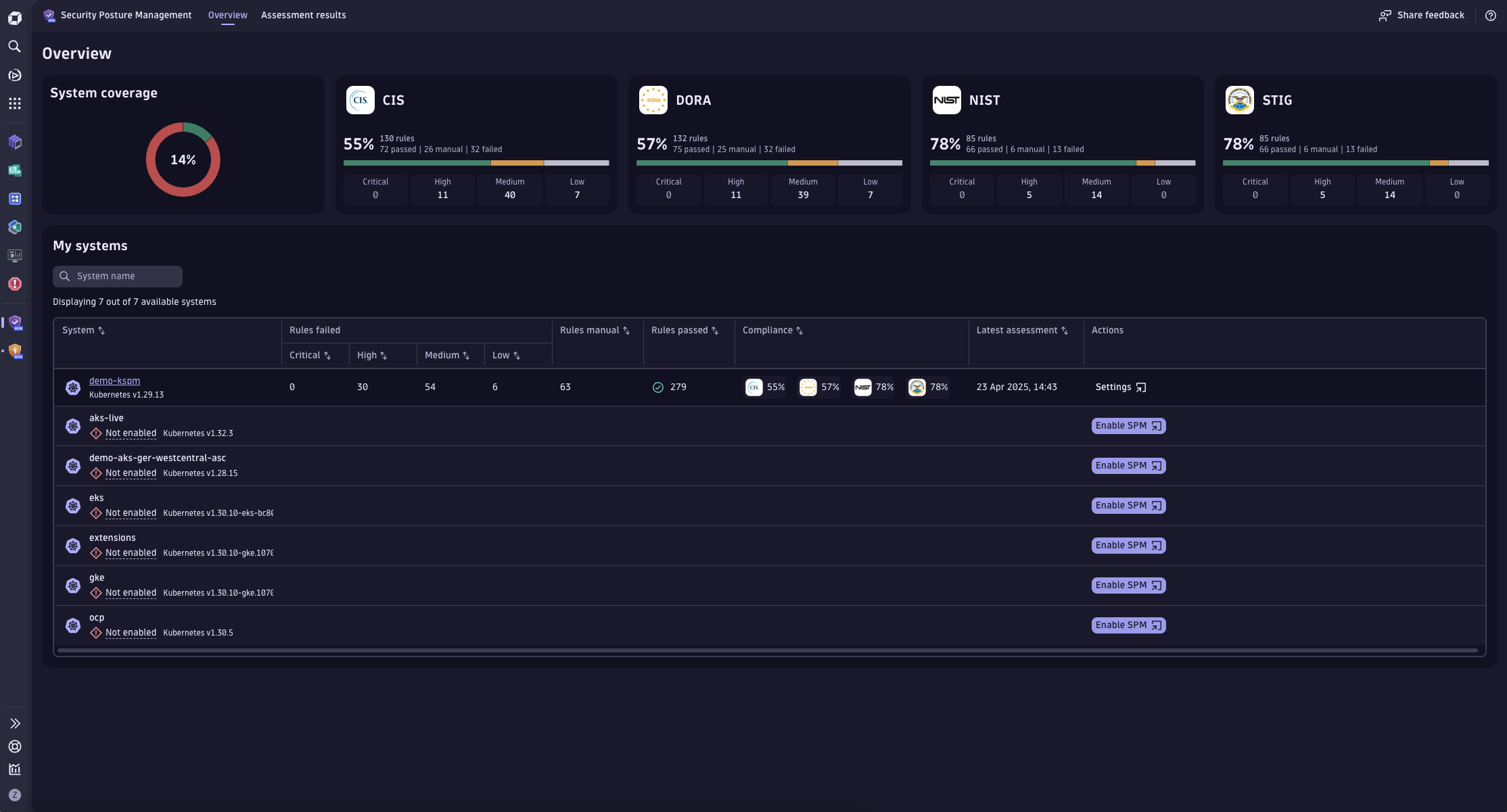Enable SPM for eks
This screenshot has height=812, width=1507.
click(x=1128, y=505)
